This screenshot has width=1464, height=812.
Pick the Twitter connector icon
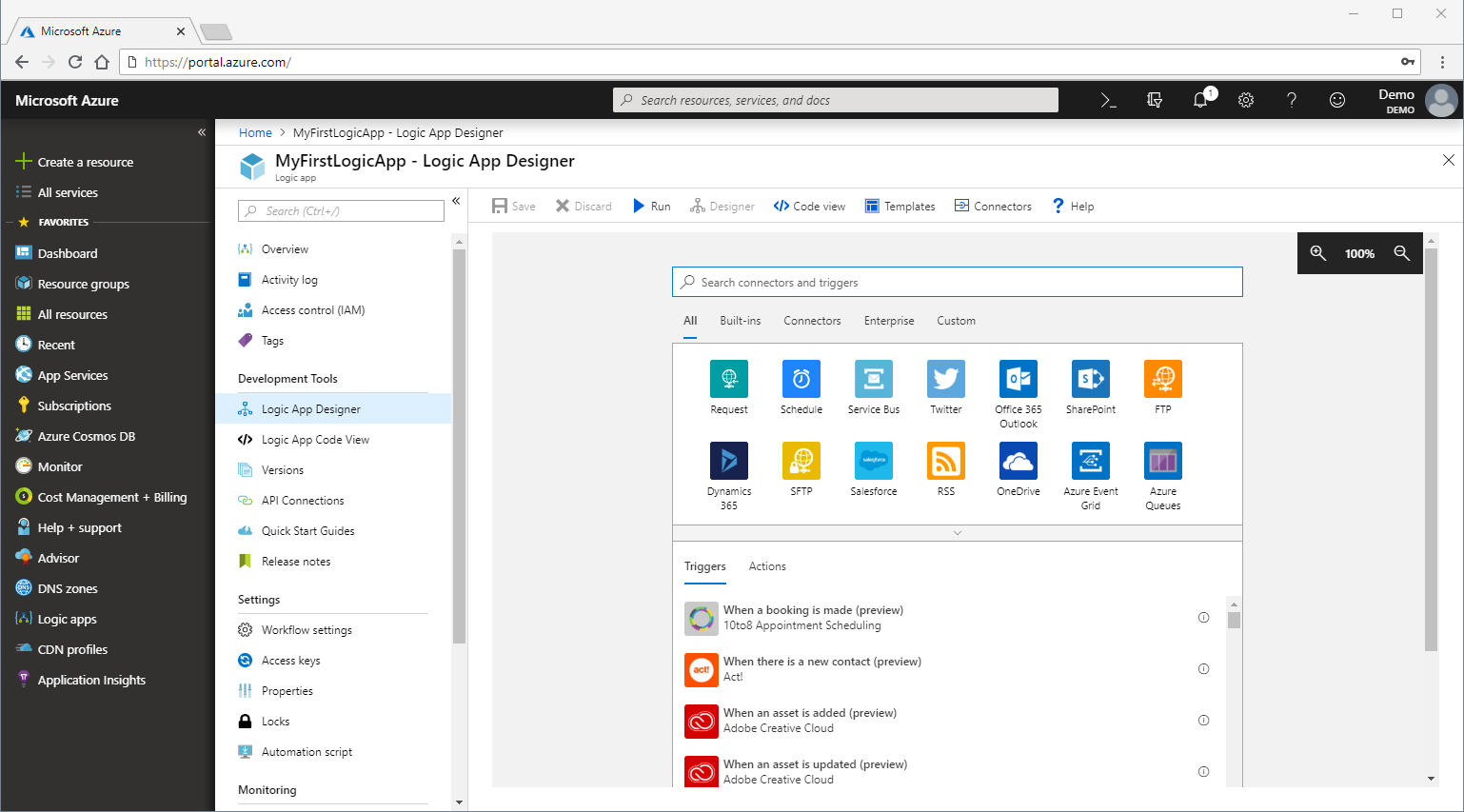click(x=946, y=379)
